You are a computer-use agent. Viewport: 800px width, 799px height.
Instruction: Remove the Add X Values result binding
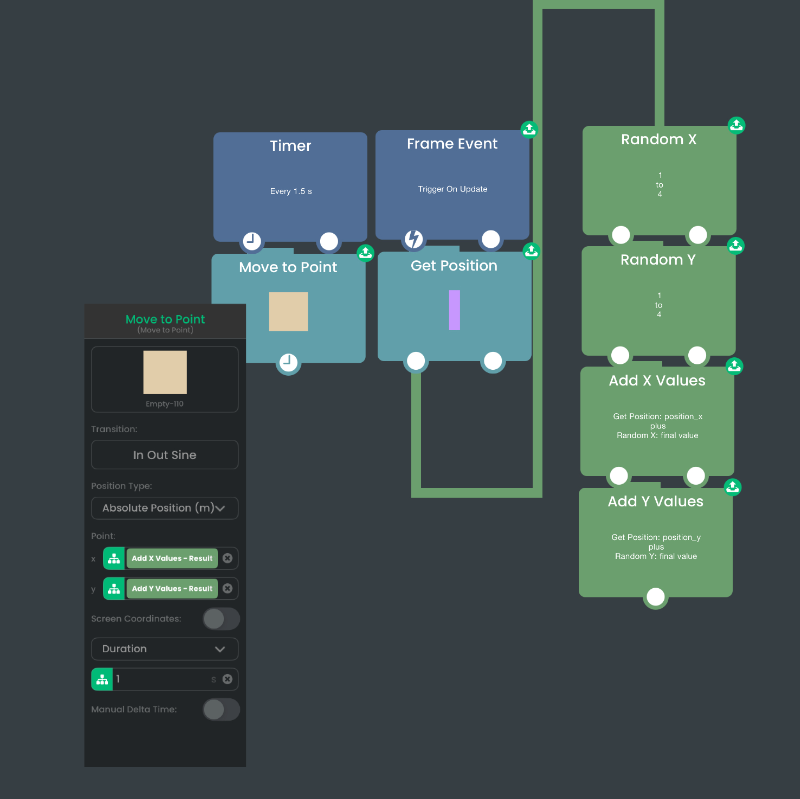point(227,559)
